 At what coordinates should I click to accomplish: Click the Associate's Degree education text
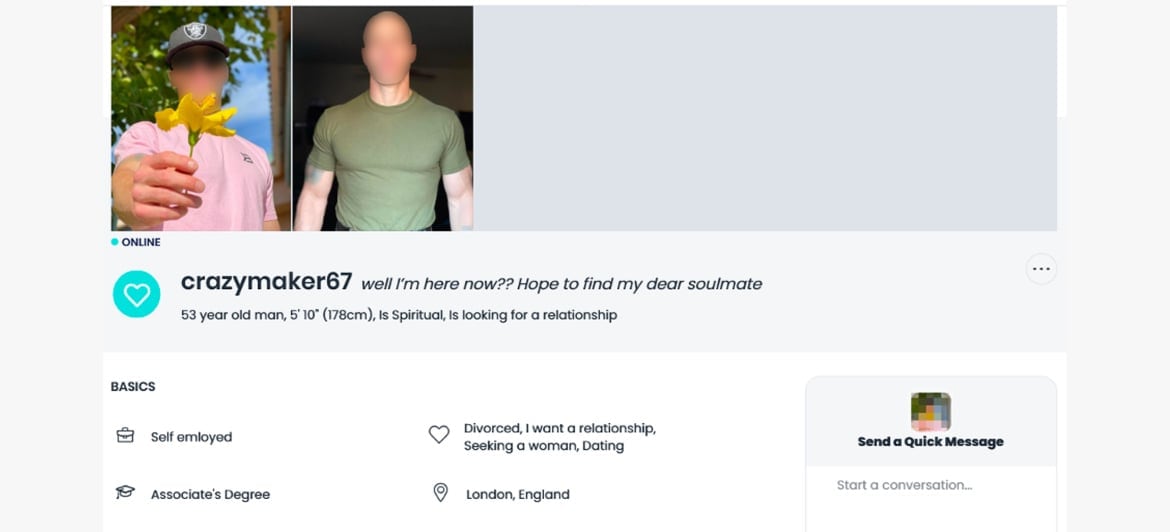(210, 494)
